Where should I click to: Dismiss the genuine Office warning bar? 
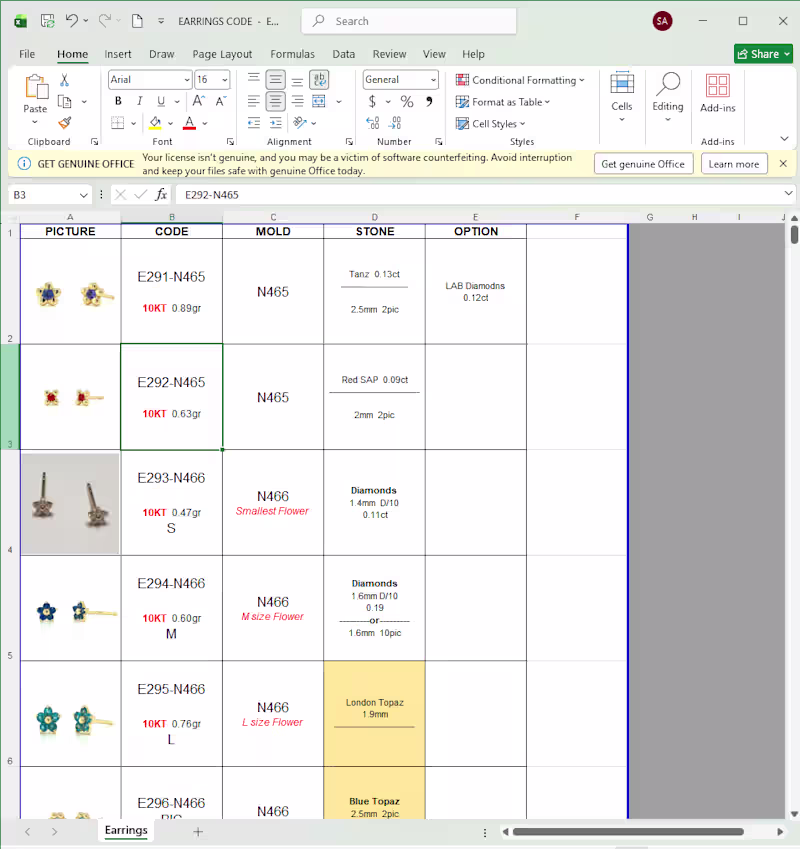point(783,164)
